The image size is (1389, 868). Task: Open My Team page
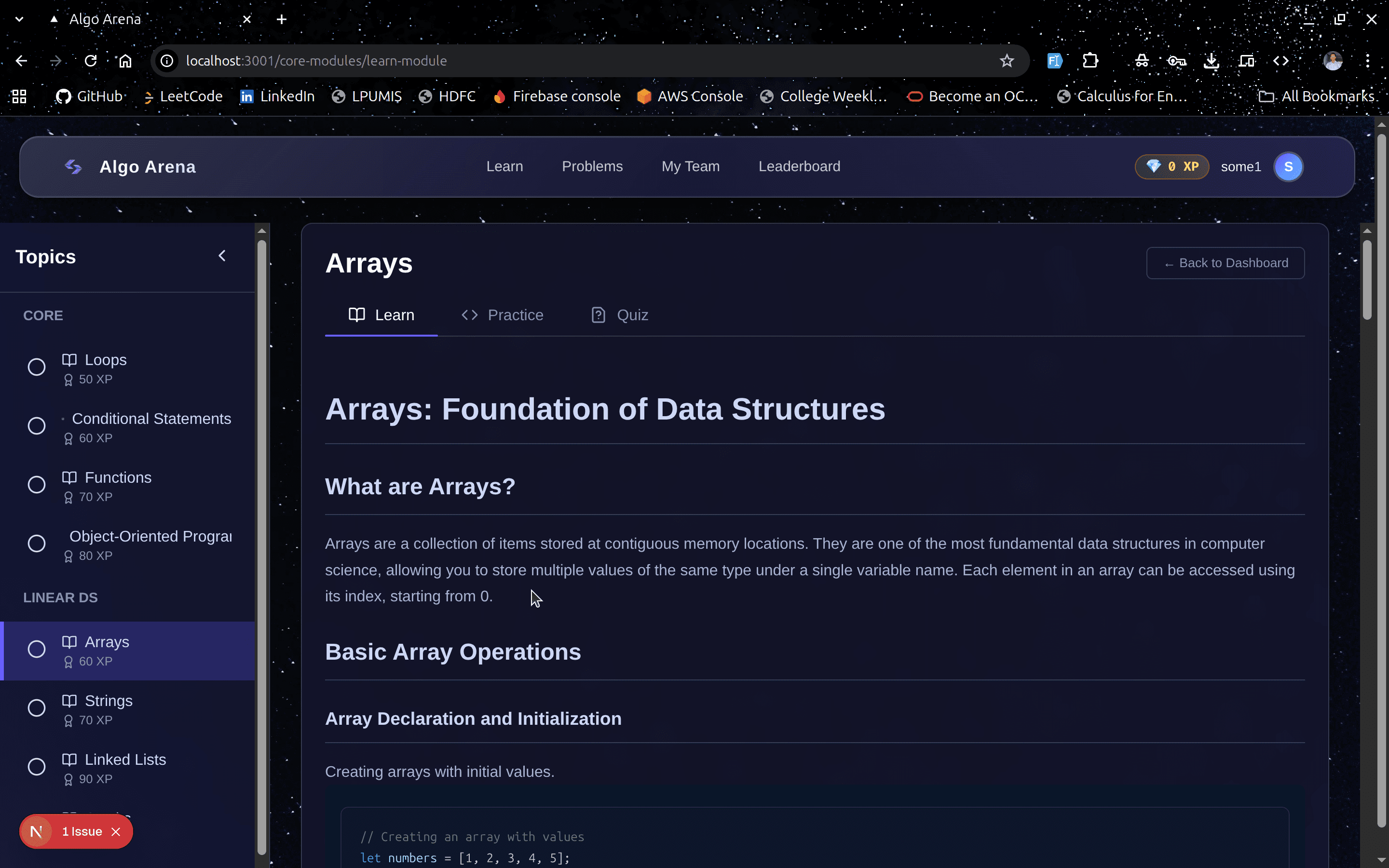(x=691, y=166)
